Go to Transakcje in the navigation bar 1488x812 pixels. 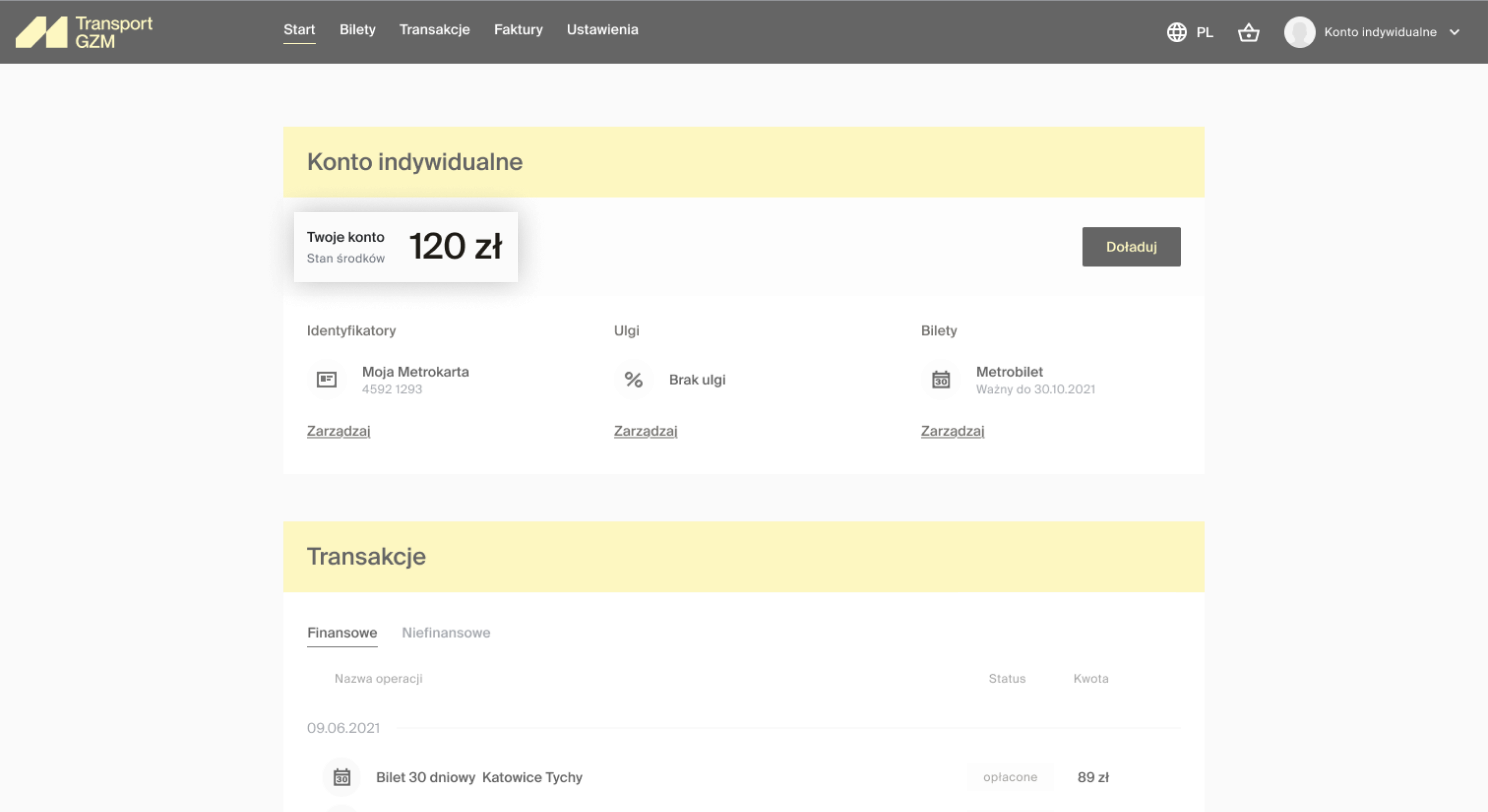pos(434,30)
